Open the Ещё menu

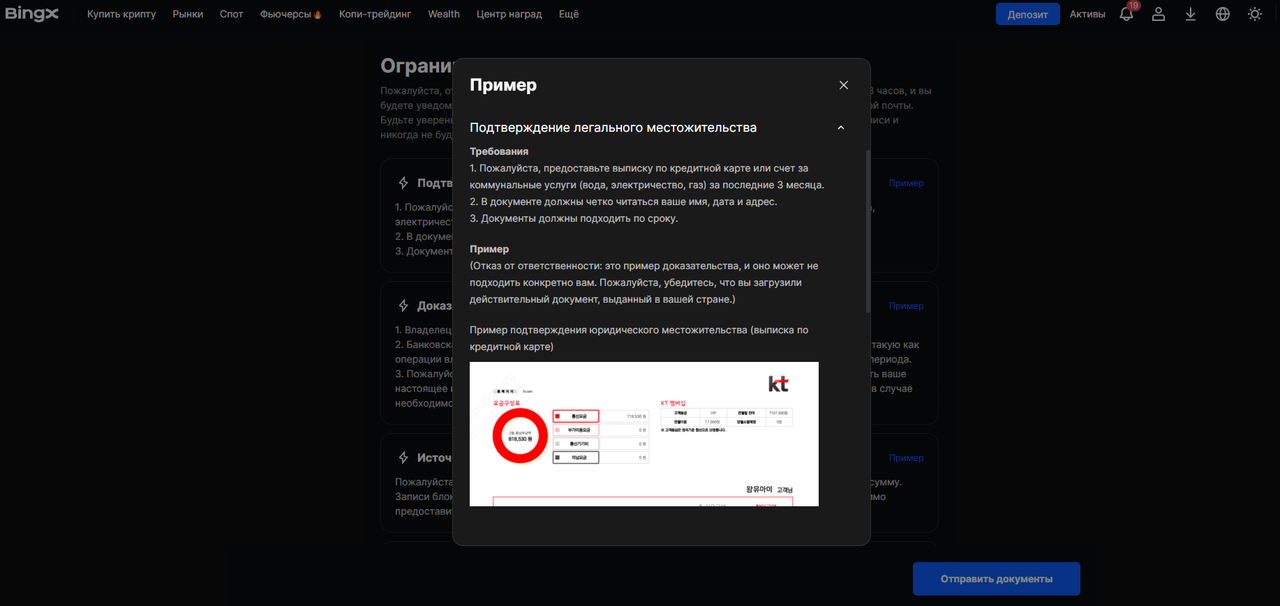(568, 14)
